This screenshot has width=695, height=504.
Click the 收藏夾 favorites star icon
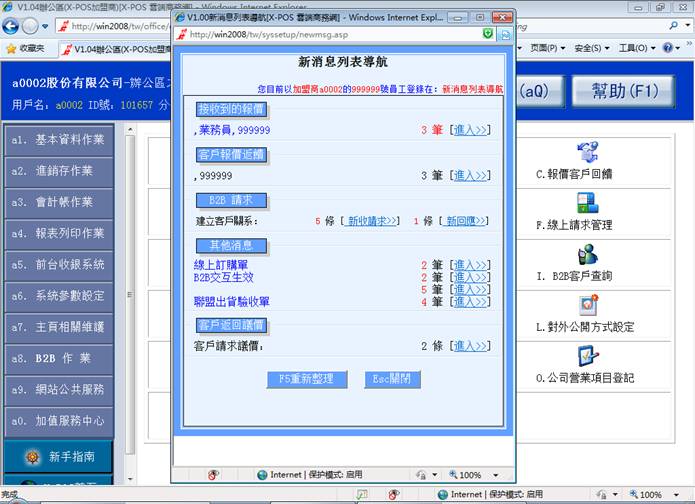click(x=12, y=48)
